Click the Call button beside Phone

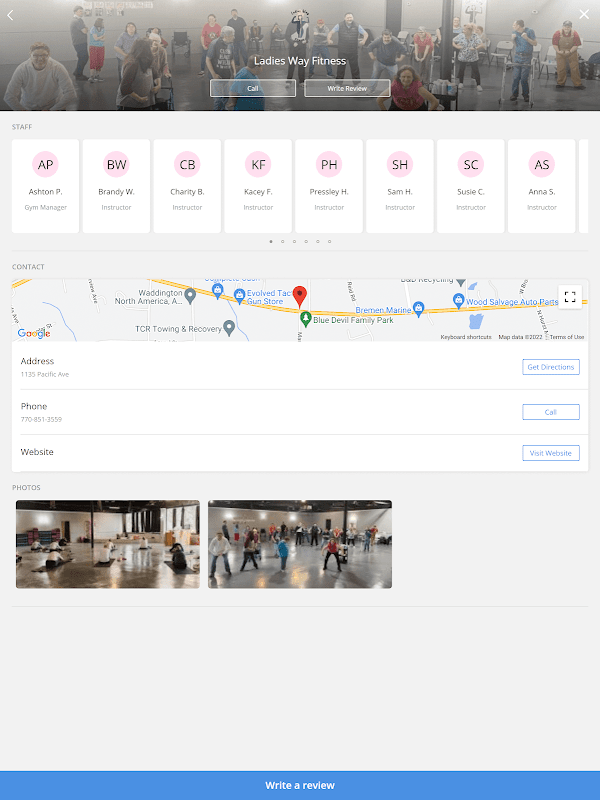(551, 412)
